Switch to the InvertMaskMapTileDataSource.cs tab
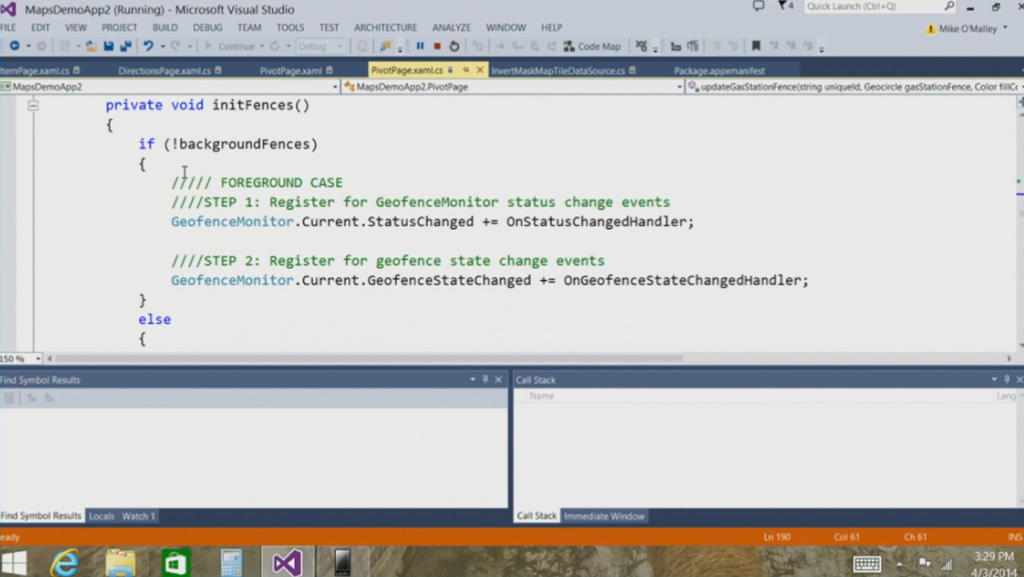 tap(558, 70)
